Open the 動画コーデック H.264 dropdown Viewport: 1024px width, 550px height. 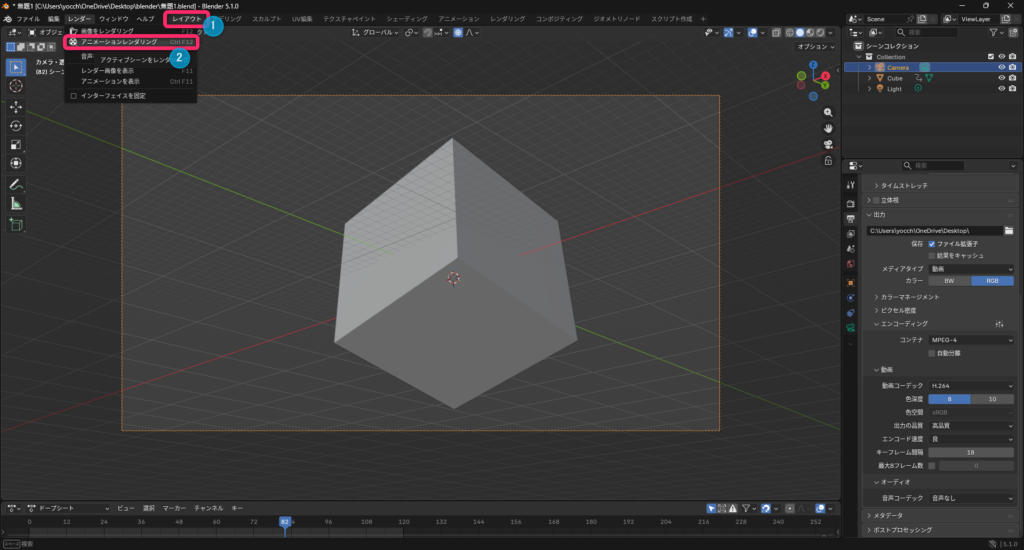click(971, 385)
